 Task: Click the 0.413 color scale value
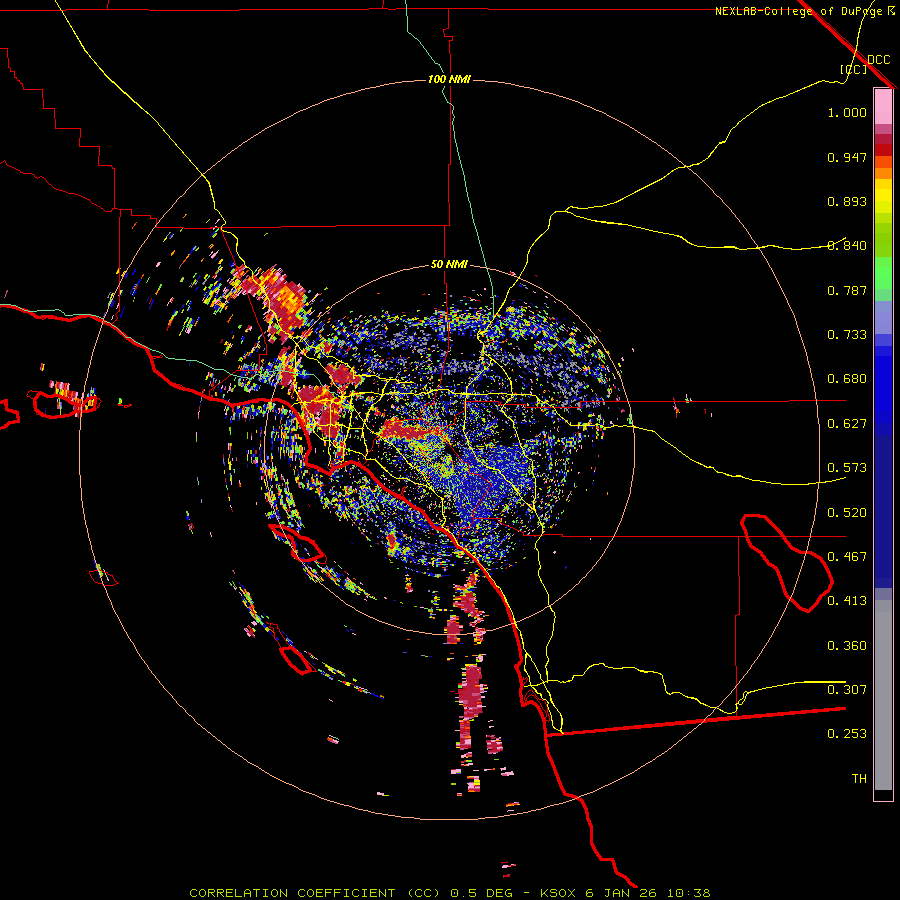pyautogui.click(x=847, y=601)
